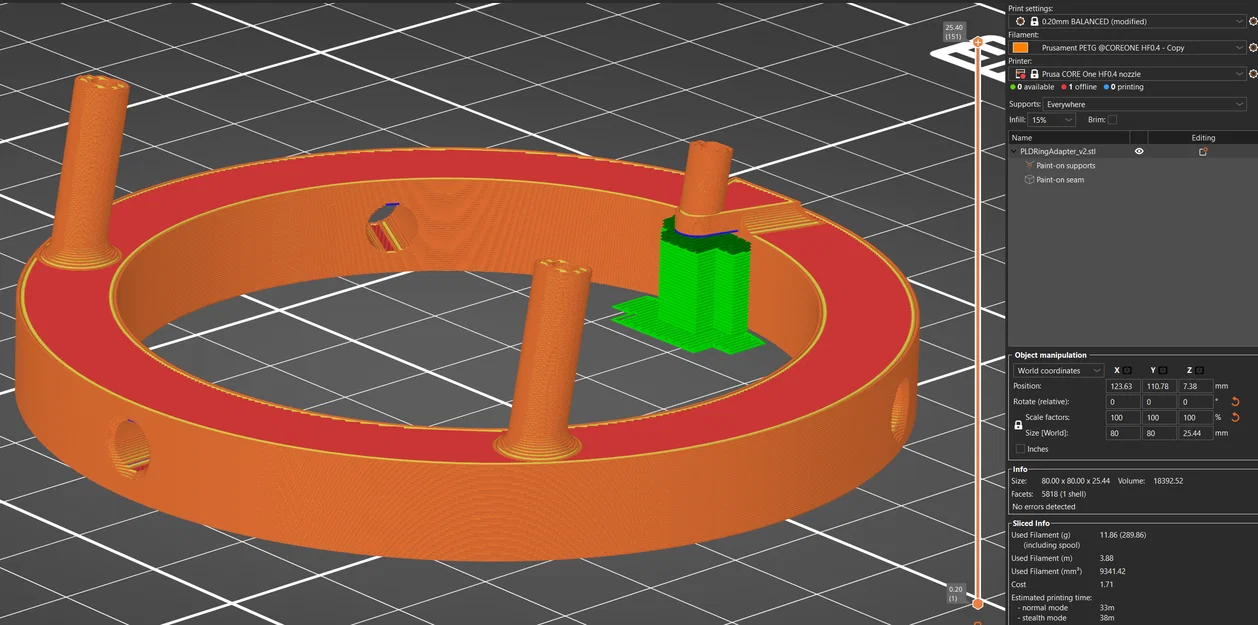The width and height of the screenshot is (1258, 625).
Task: Click the Z axis mirror button
Action: [1199, 371]
